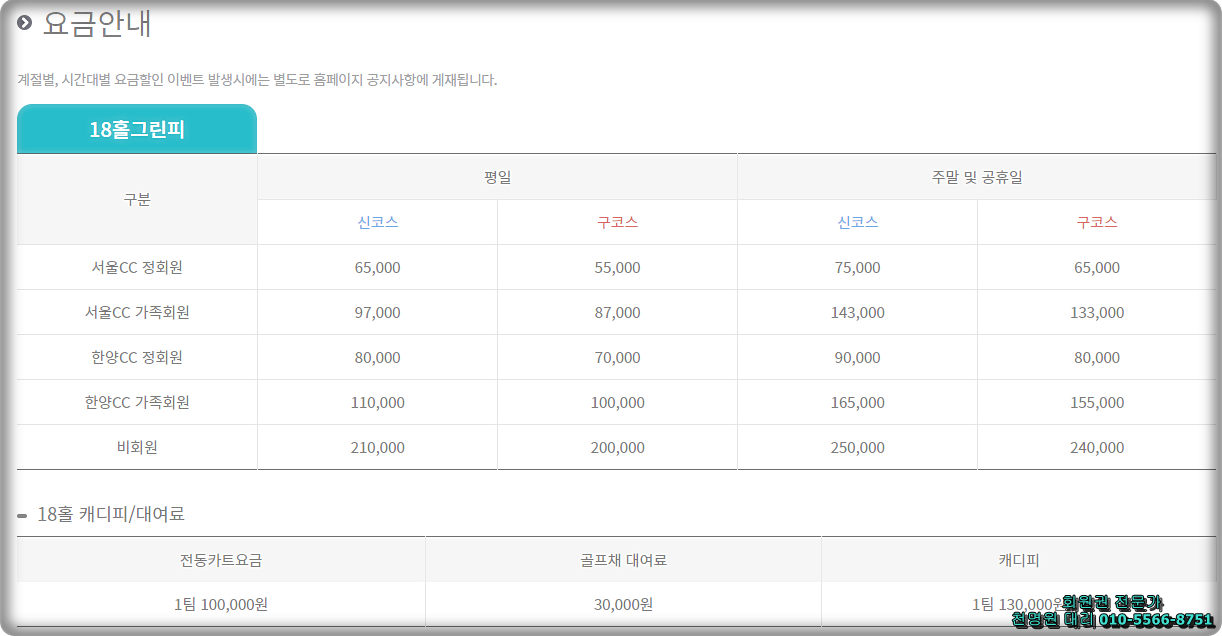Click the 110,000 fee cell
Viewport: 1222px width, 636px height.
tap(378, 402)
